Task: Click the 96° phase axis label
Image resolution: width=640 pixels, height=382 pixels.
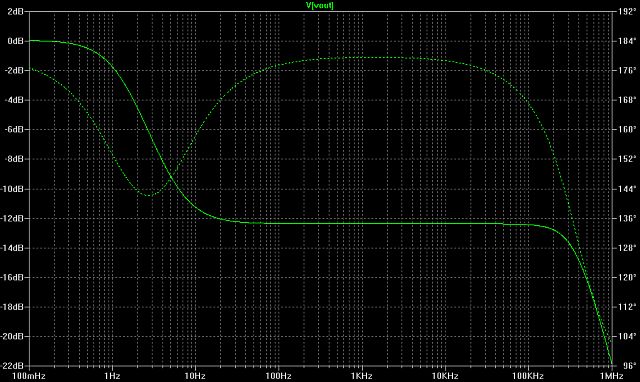Action: pyautogui.click(x=629, y=366)
